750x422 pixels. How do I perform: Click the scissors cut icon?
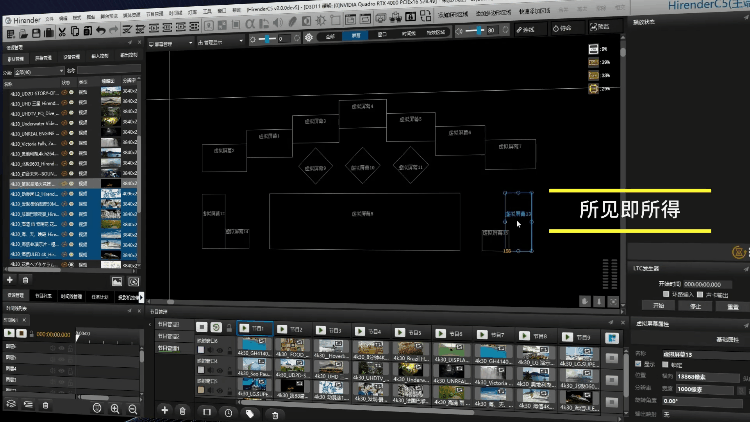tap(62, 32)
